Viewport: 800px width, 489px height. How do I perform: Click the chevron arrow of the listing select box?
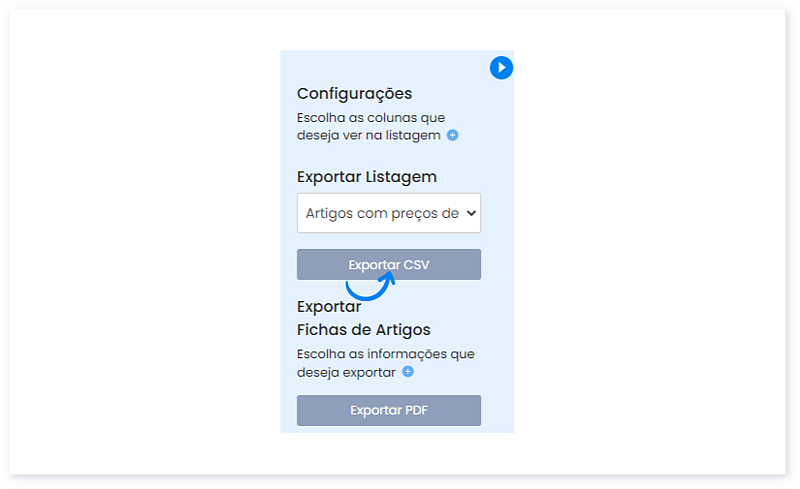click(x=472, y=213)
